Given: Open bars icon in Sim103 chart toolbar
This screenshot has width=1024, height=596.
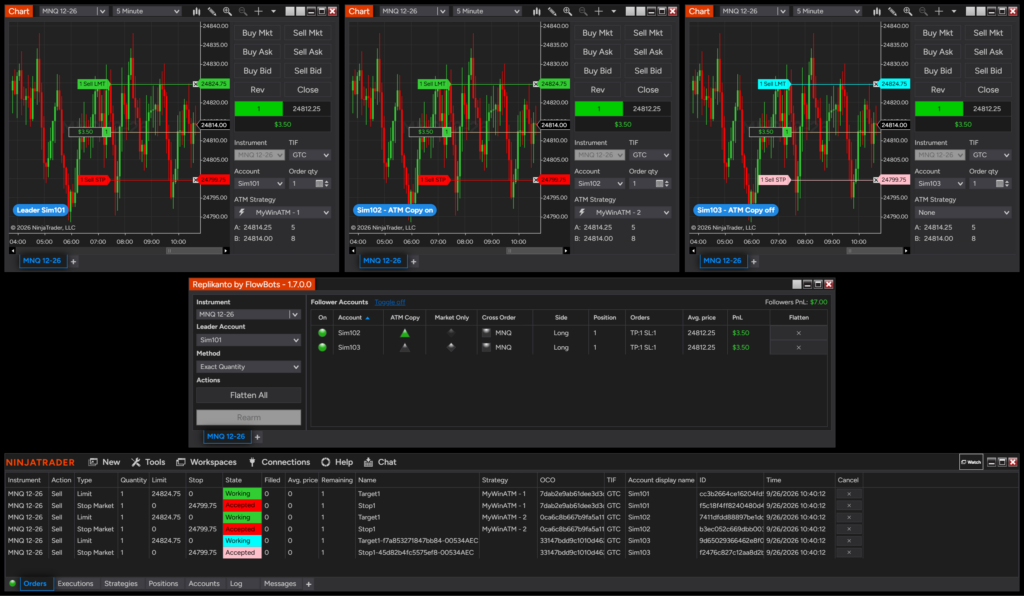Looking at the screenshot, I should [876, 11].
